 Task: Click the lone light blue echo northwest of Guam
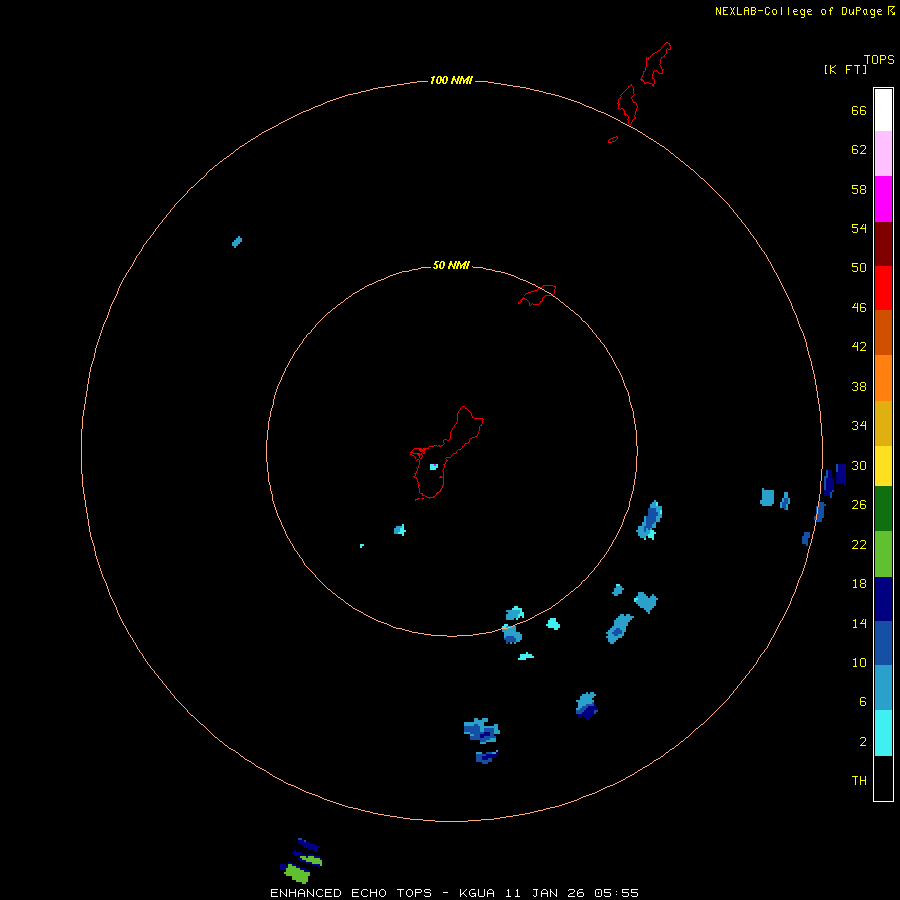(236, 242)
